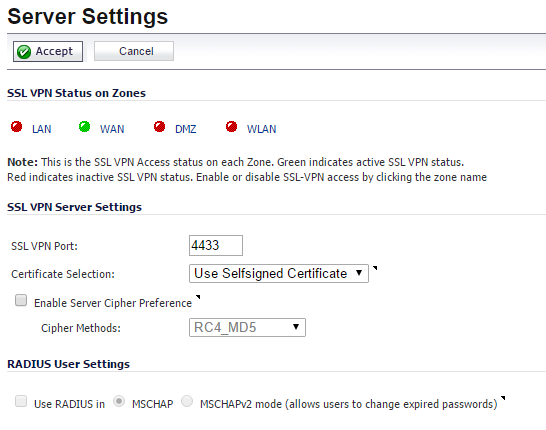
Task: Click the red LAN status indicator
Action: pyautogui.click(x=16, y=127)
